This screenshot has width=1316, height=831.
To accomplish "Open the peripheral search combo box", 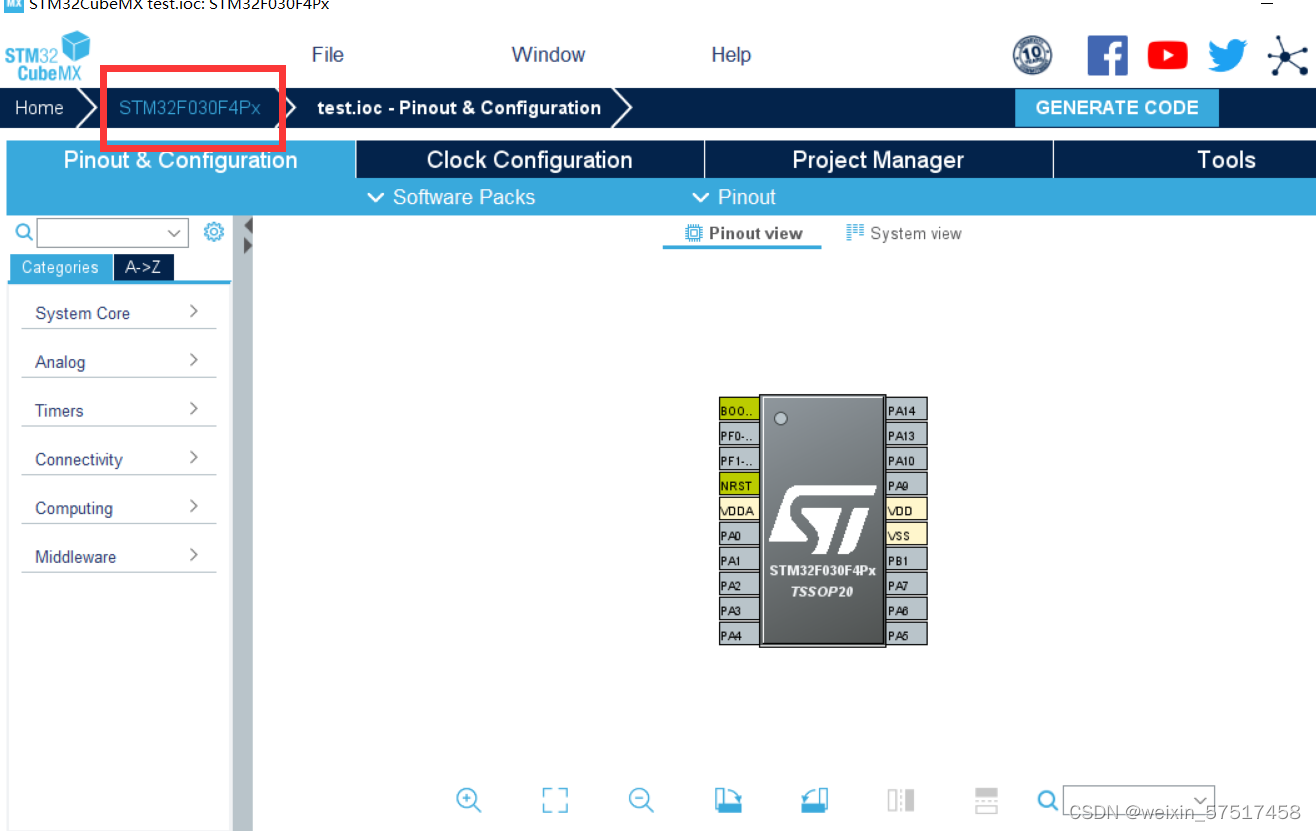I will point(112,233).
